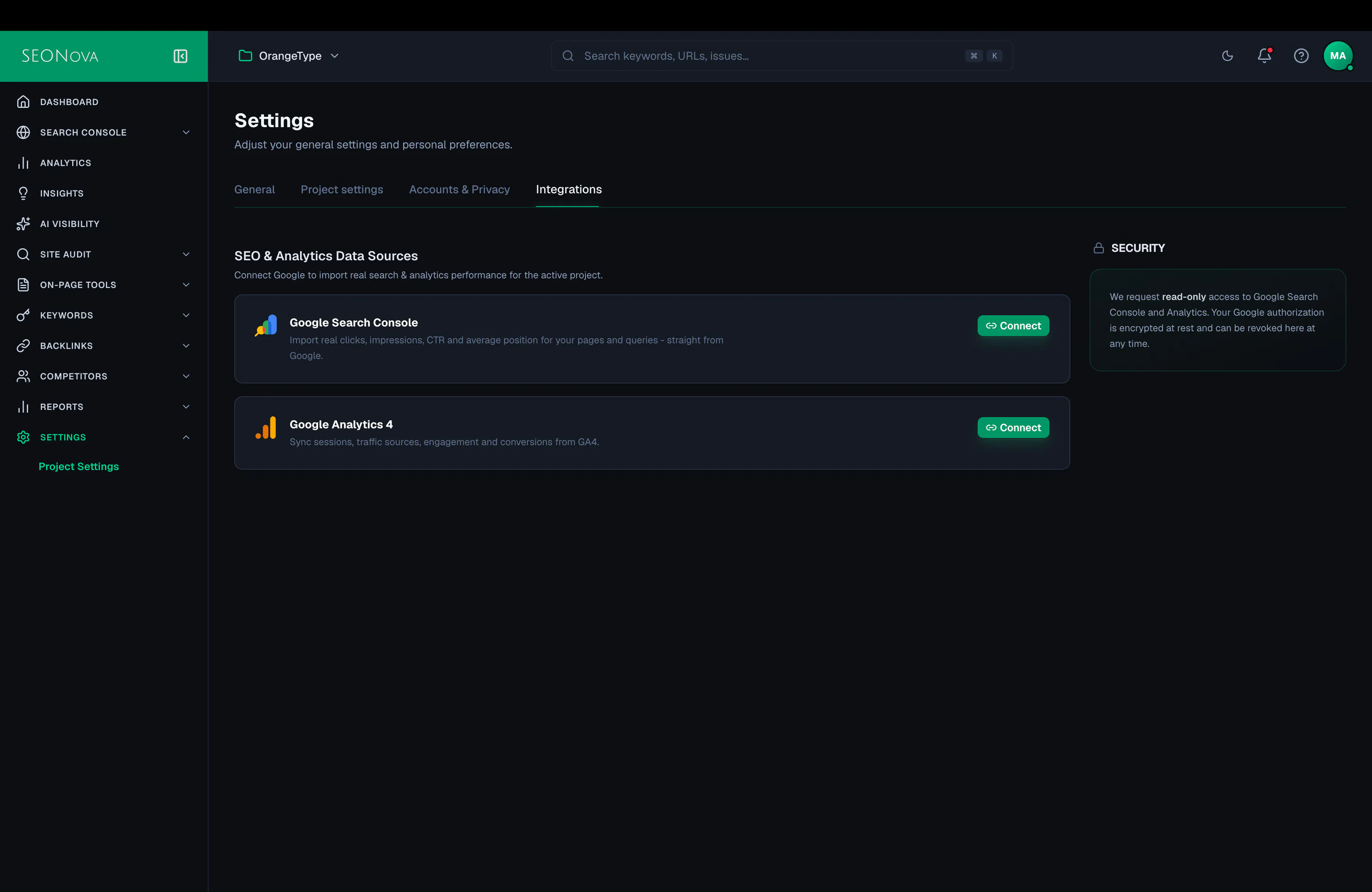The image size is (1372, 892).
Task: Connect Google Analytics 4
Action: coord(1013,428)
